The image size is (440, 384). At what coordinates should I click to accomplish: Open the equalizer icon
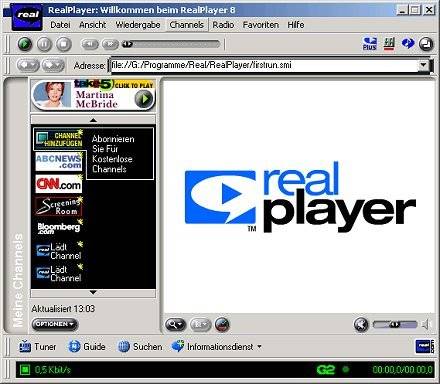point(389,44)
